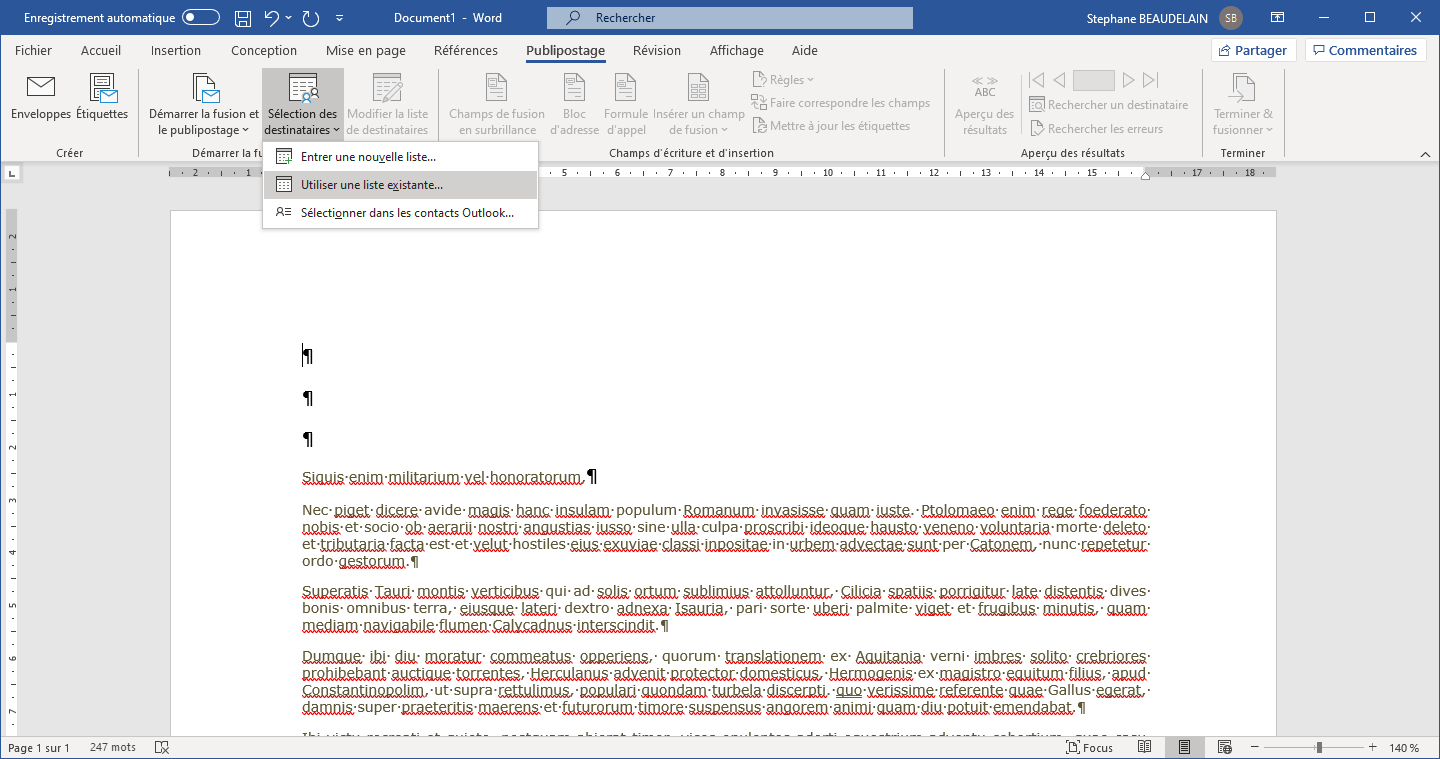Click the proofing check icon in the status bar
The height and width of the screenshot is (759, 1440).
(x=162, y=748)
